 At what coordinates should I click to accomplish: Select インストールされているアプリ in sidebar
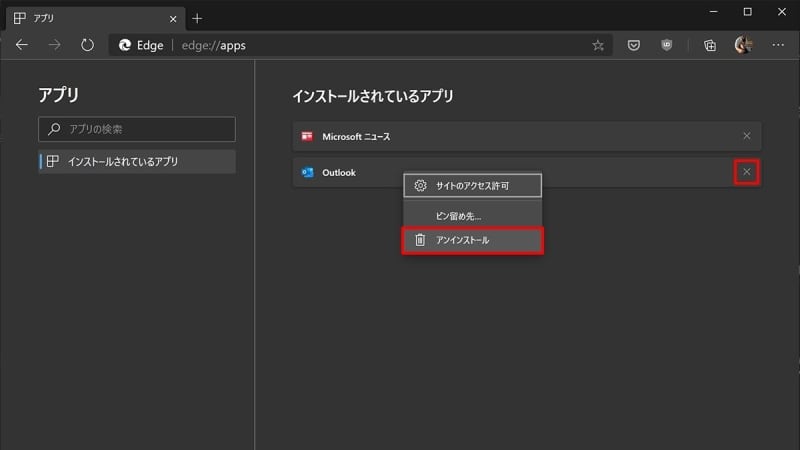tap(137, 161)
